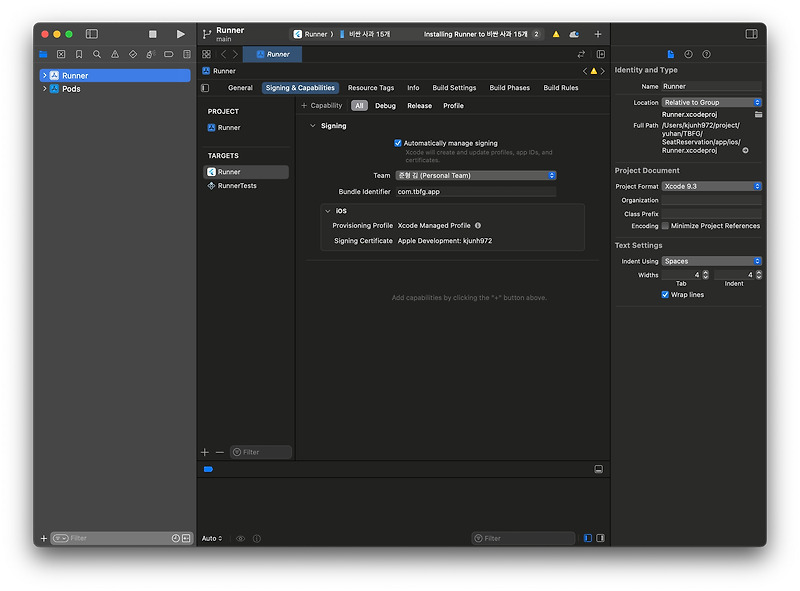Open the Quick Help inspector tab

click(x=707, y=54)
